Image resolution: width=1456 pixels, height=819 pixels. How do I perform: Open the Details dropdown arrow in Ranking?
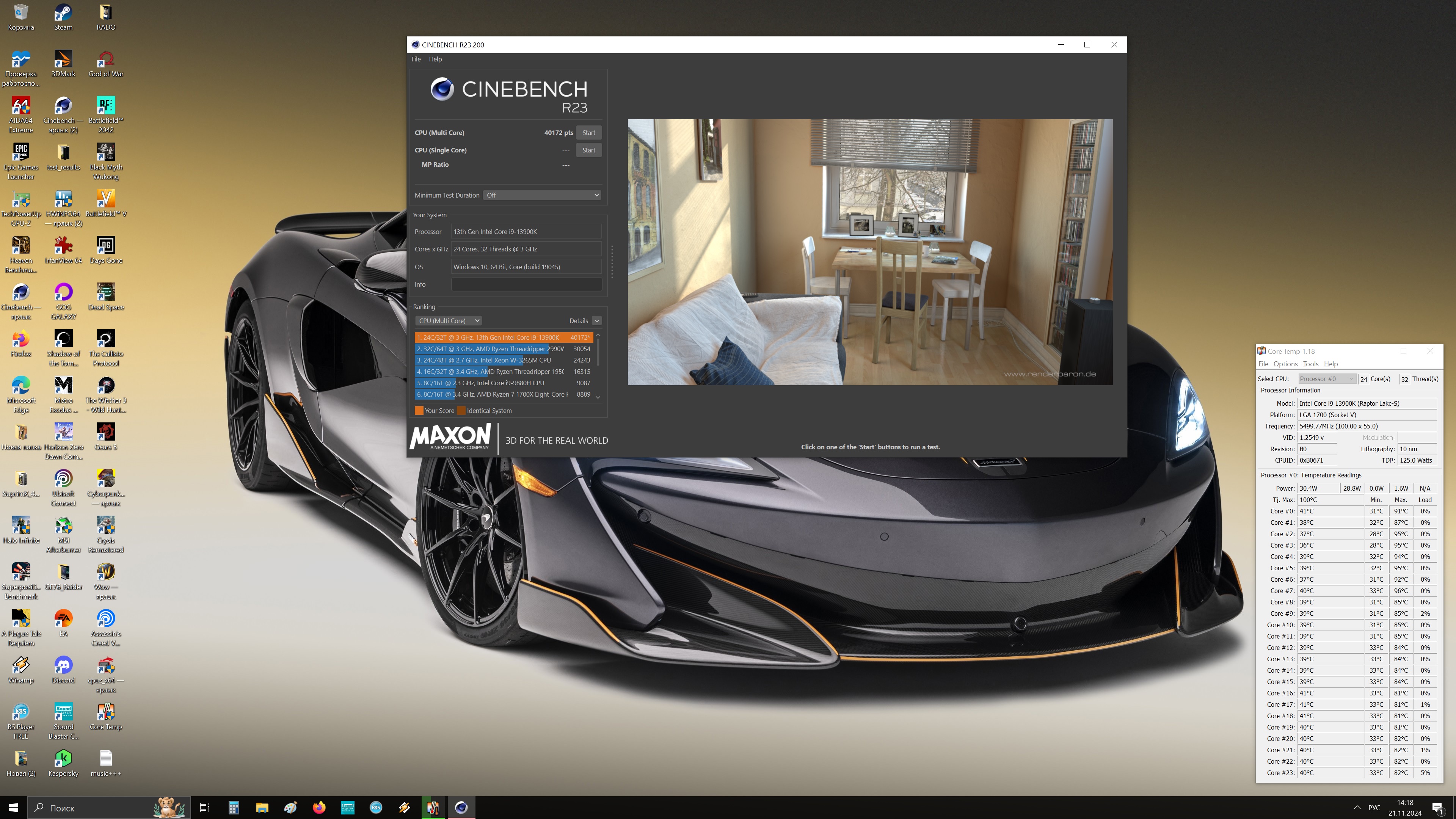pos(596,320)
